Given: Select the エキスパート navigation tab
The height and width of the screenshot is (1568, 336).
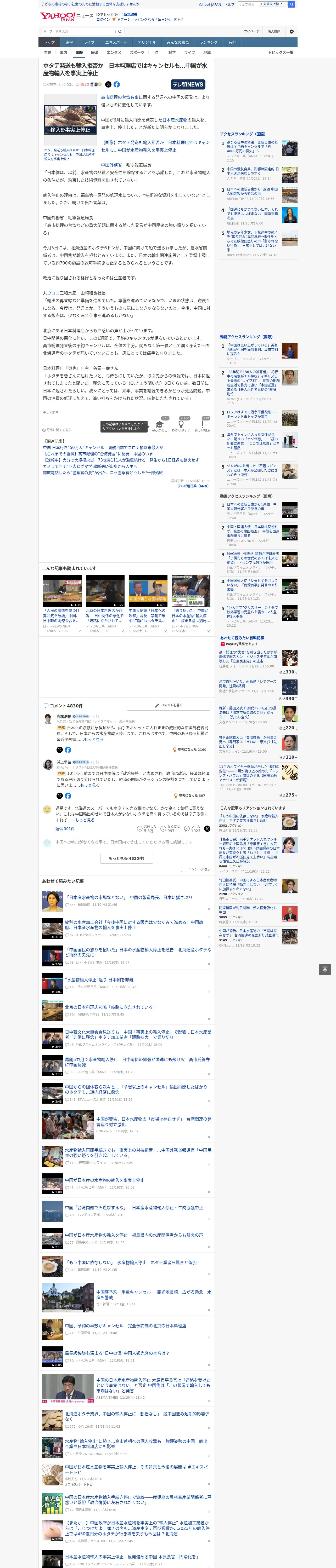Looking at the screenshot, I should coord(116,43).
